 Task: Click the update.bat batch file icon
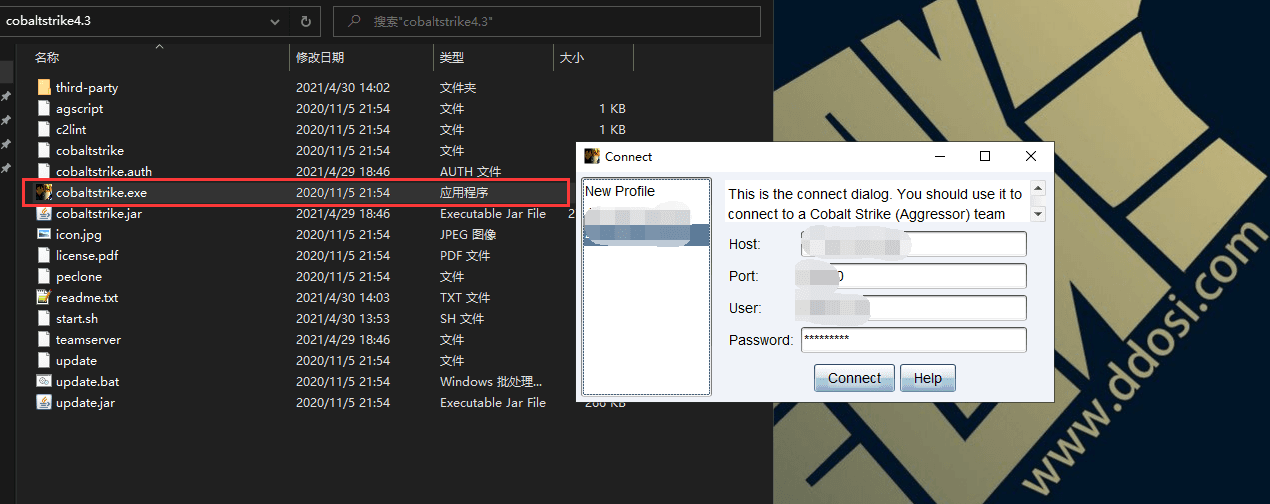point(43,381)
